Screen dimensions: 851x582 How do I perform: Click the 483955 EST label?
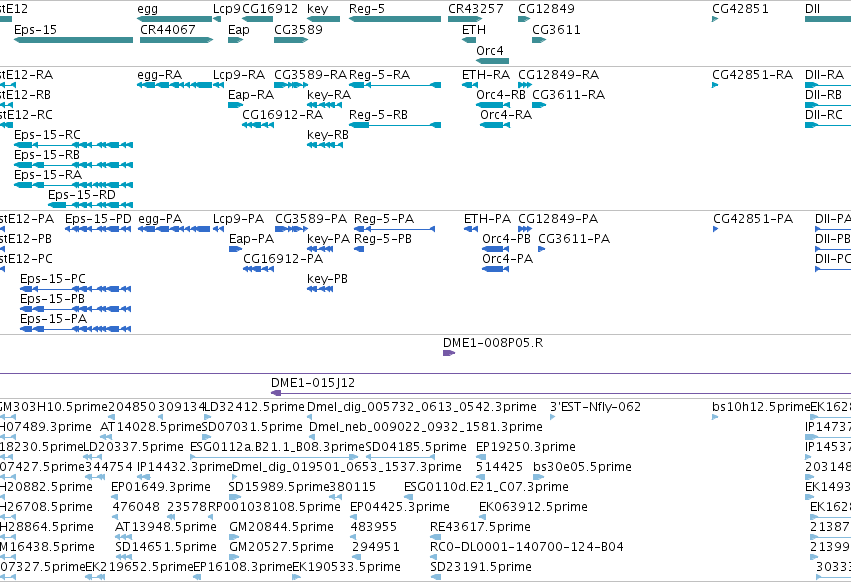coord(374,527)
